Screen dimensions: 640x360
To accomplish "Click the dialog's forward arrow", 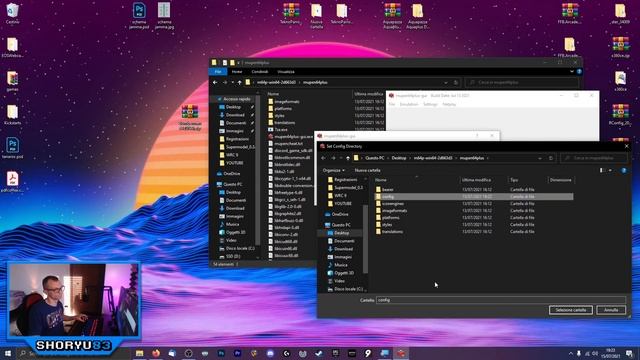I will [x=333, y=158].
